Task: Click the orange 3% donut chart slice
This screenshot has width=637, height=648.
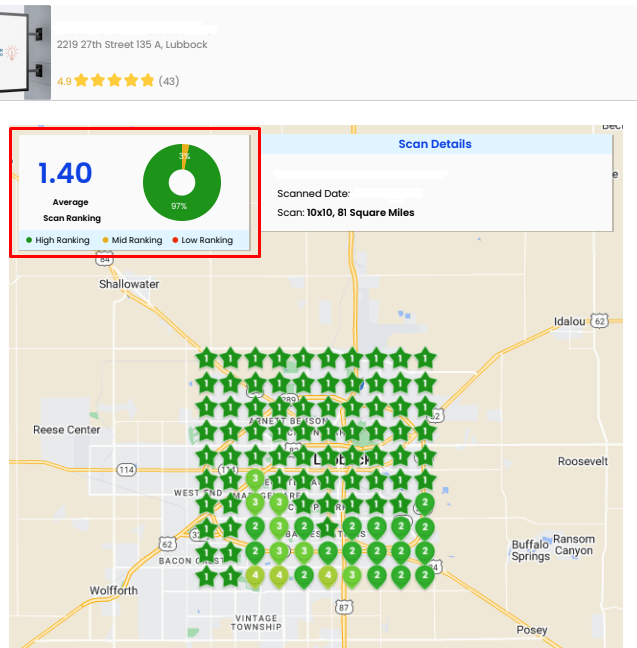Action: [185, 156]
